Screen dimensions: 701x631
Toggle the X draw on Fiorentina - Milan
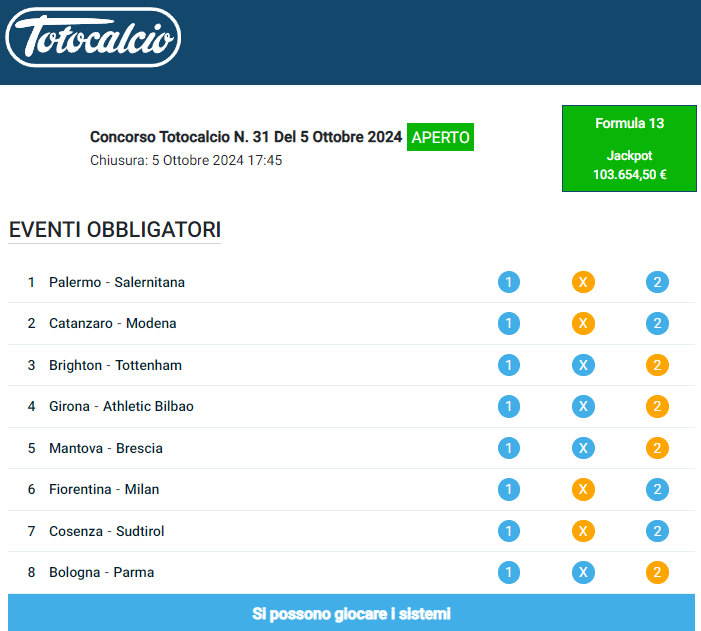point(583,489)
